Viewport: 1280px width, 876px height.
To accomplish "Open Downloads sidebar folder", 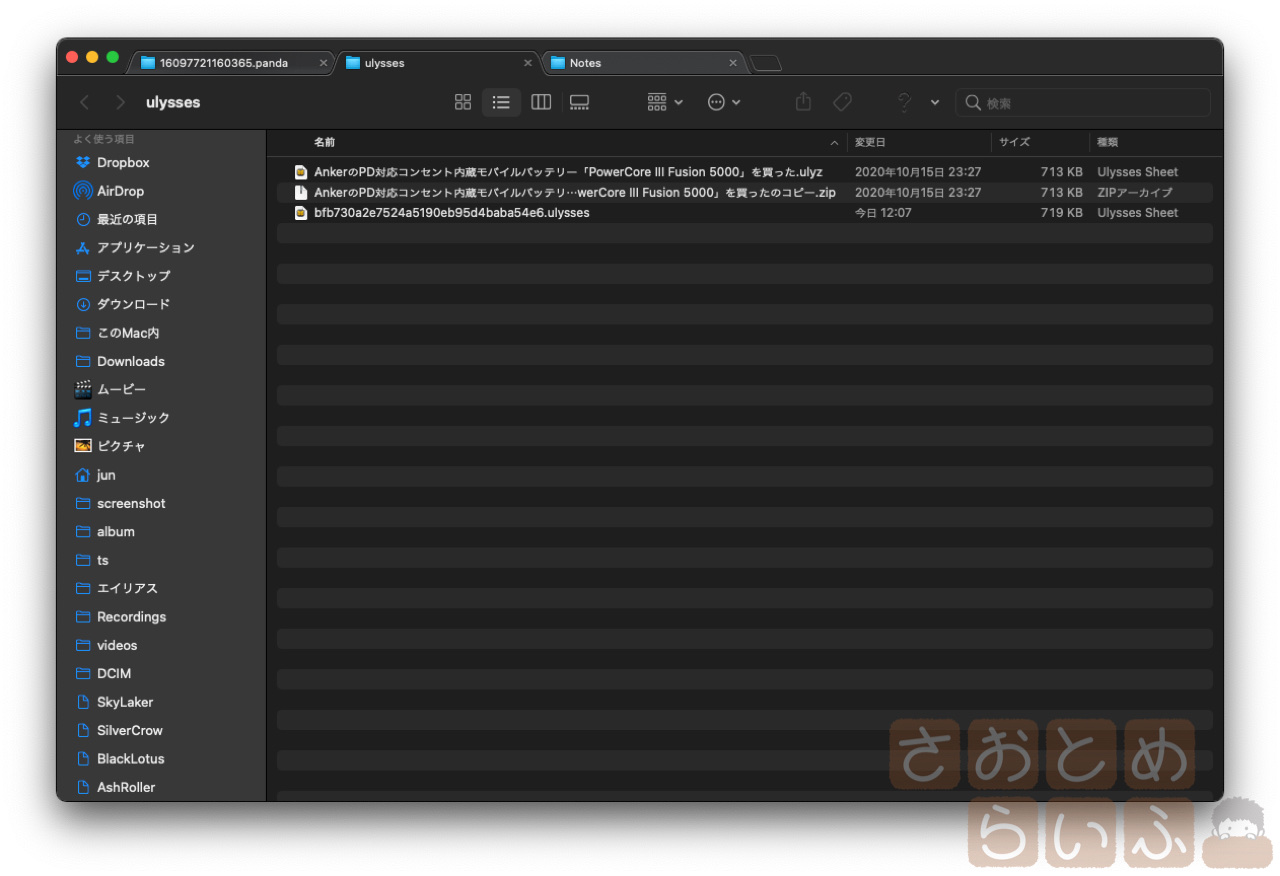I will click(x=130, y=361).
